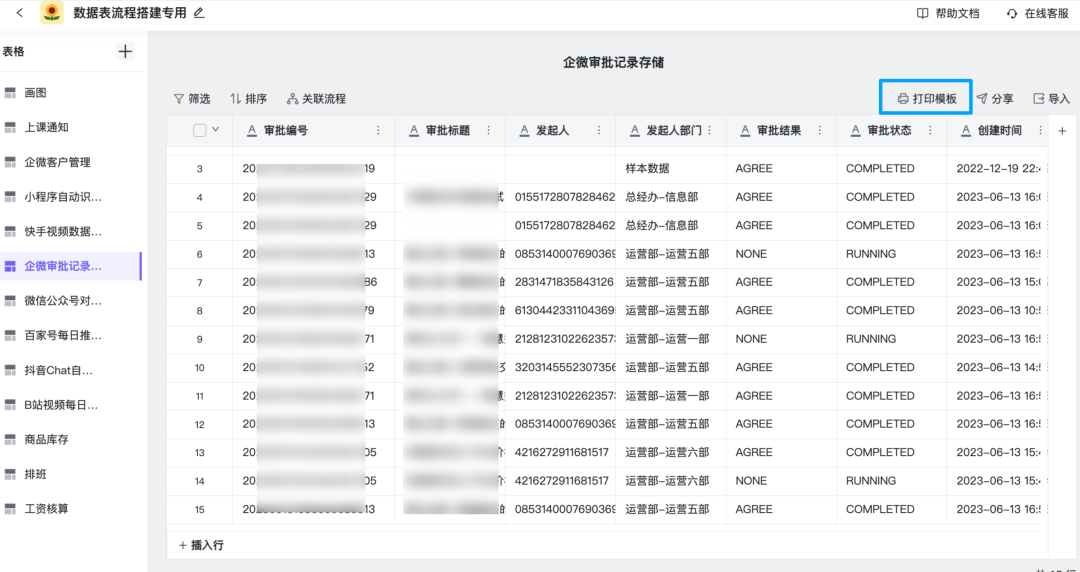Open 在线客服 online support
Image resolution: width=1080 pixels, height=572 pixels.
click(1037, 13)
